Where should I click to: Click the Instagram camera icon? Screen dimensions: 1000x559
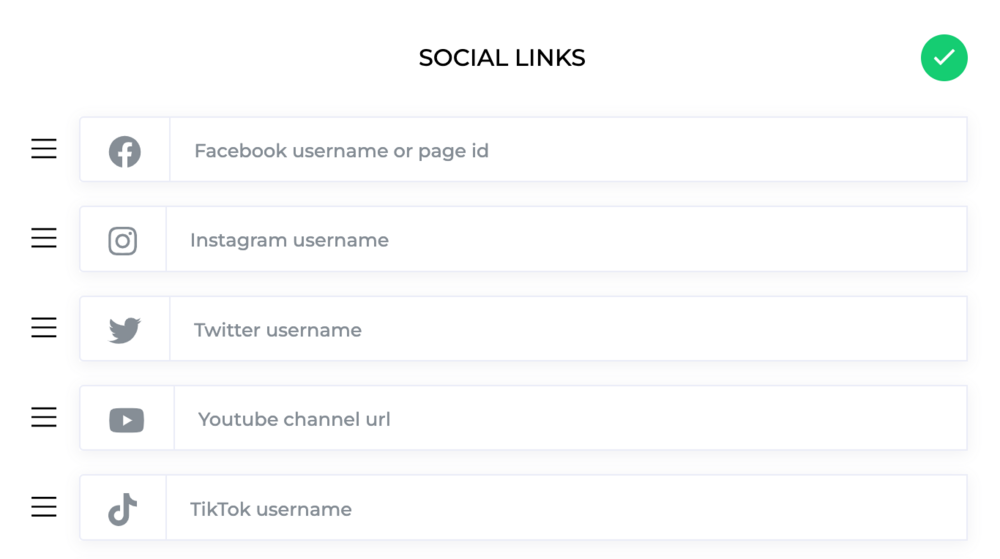[122, 241]
